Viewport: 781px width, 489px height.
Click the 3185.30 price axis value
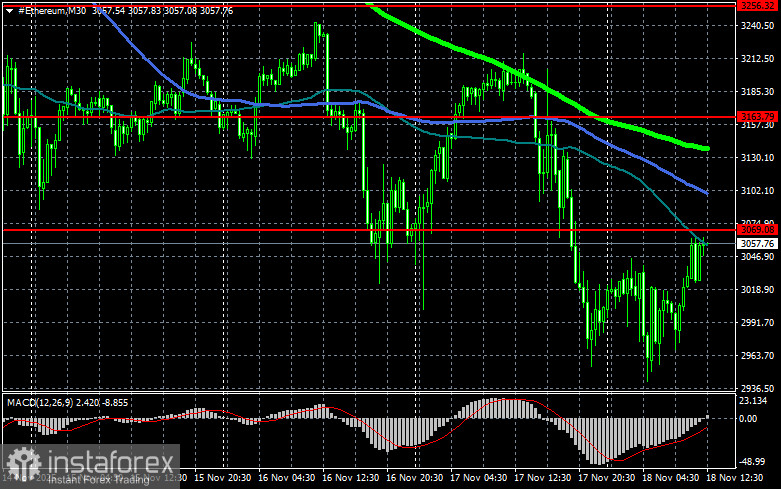tap(757, 92)
